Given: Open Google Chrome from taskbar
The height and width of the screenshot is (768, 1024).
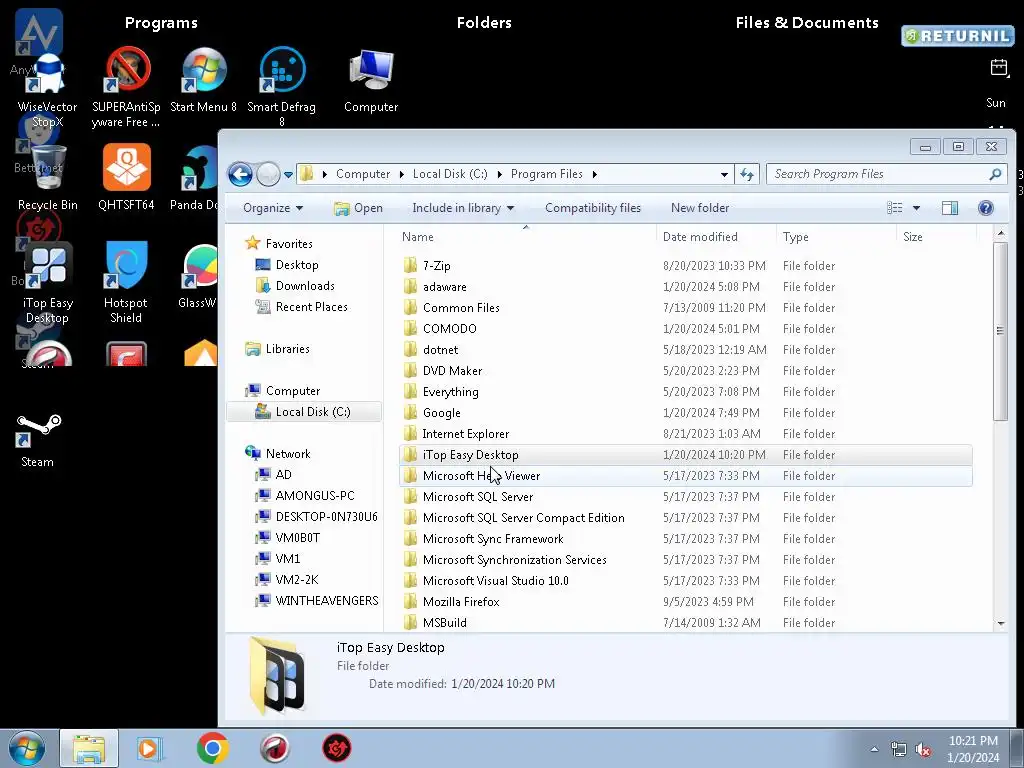Looking at the screenshot, I should (212, 748).
